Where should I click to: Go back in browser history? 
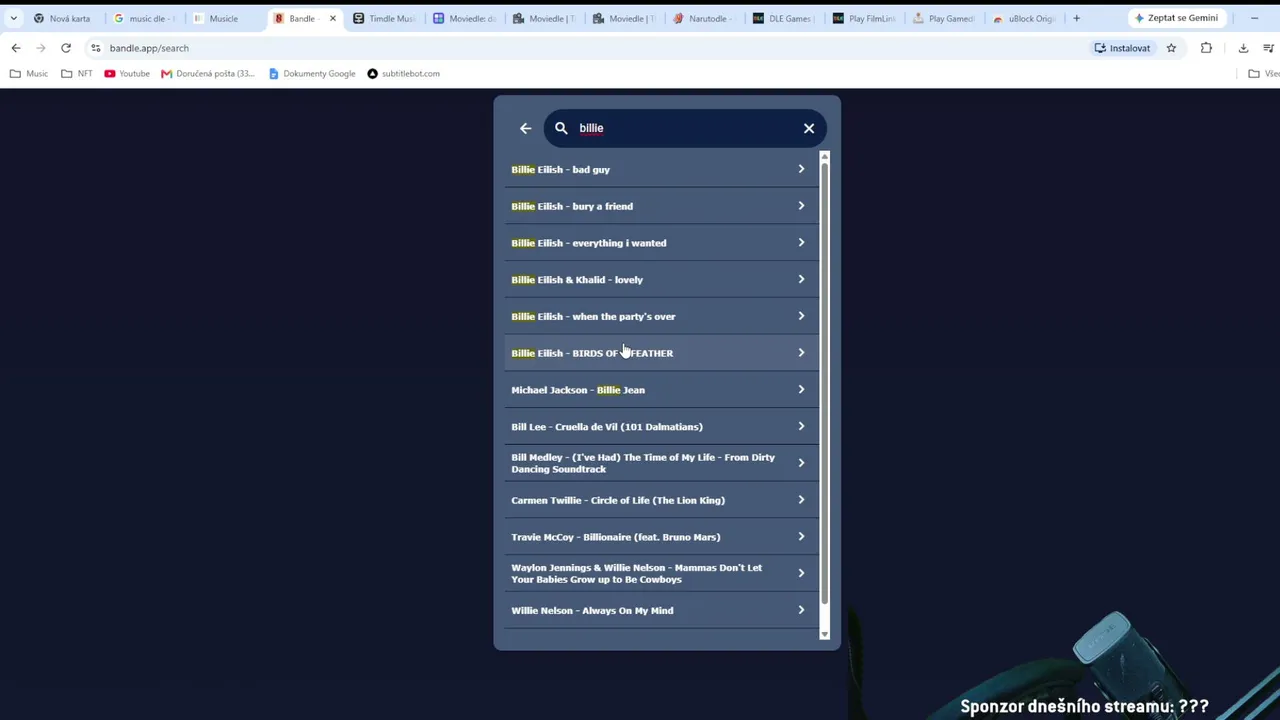point(16,48)
